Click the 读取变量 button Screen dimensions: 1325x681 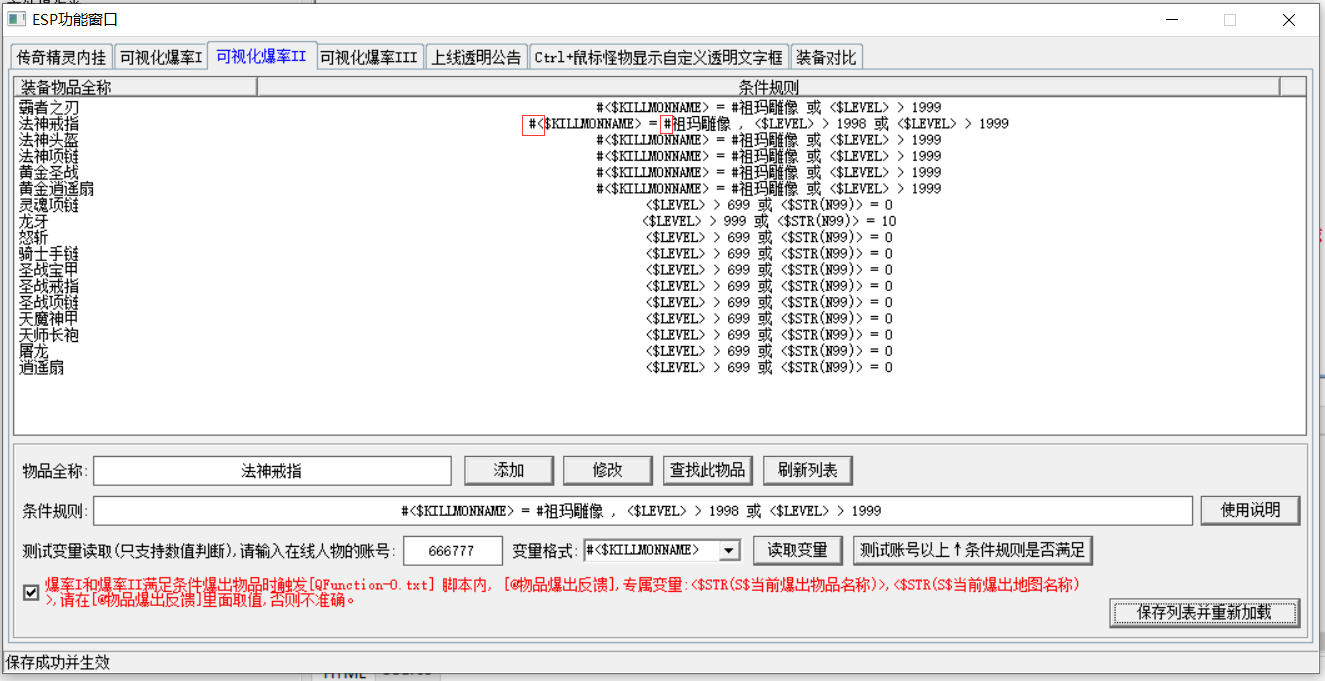(x=797, y=550)
